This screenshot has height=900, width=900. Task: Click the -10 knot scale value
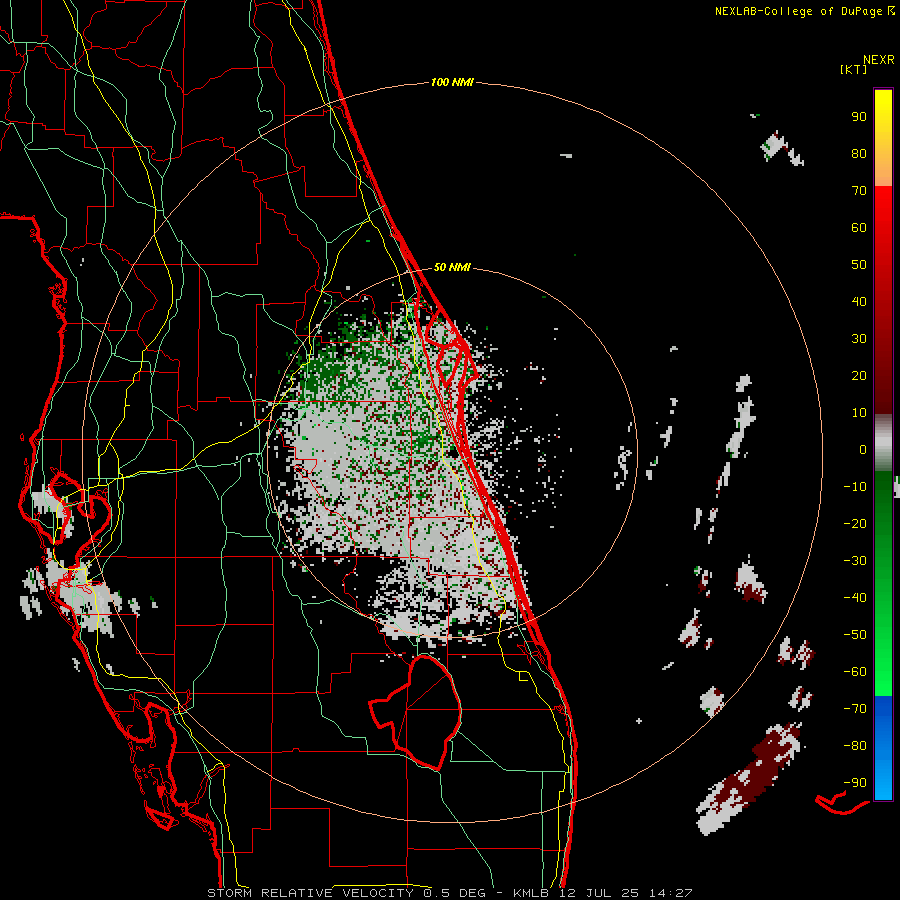pyautogui.click(x=855, y=487)
